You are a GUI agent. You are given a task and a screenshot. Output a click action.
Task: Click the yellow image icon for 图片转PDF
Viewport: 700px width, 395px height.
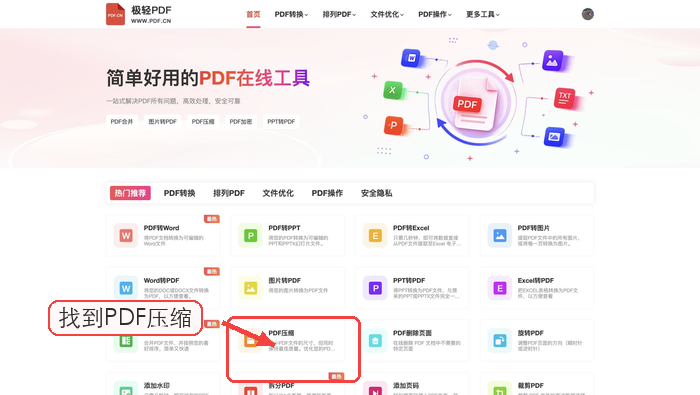(250, 288)
